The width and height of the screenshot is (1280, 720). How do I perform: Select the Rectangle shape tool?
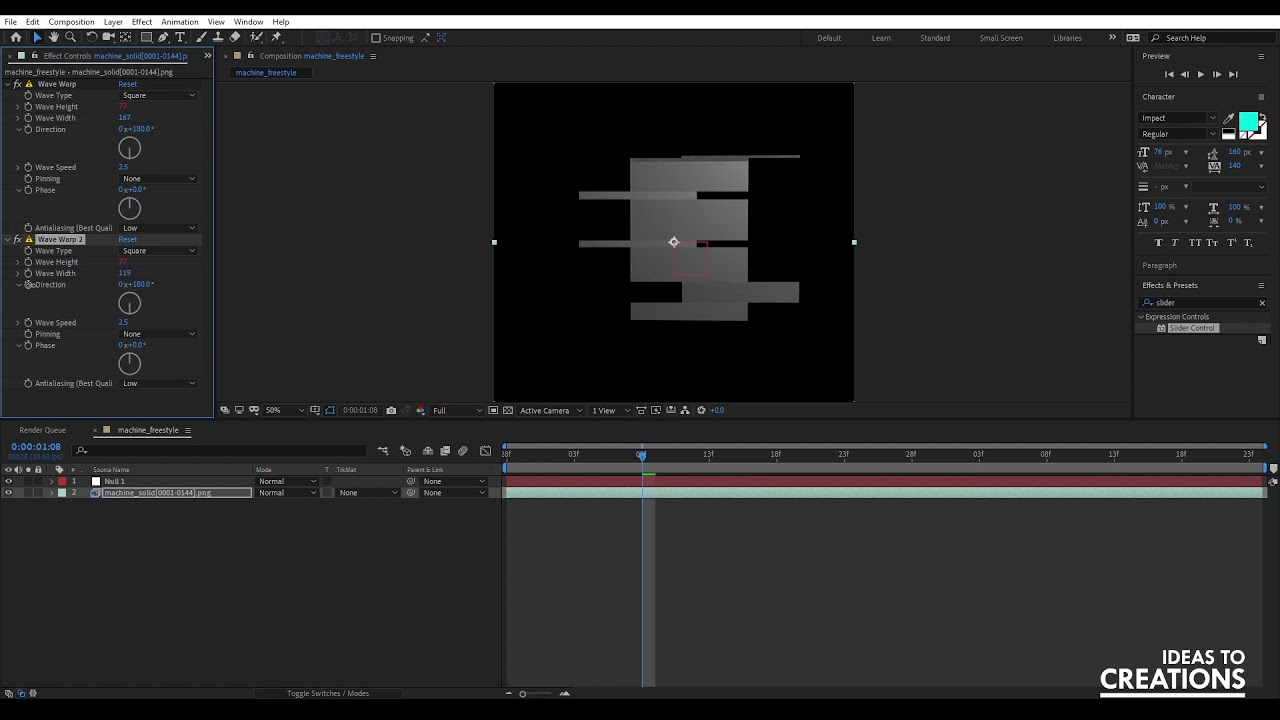(146, 37)
